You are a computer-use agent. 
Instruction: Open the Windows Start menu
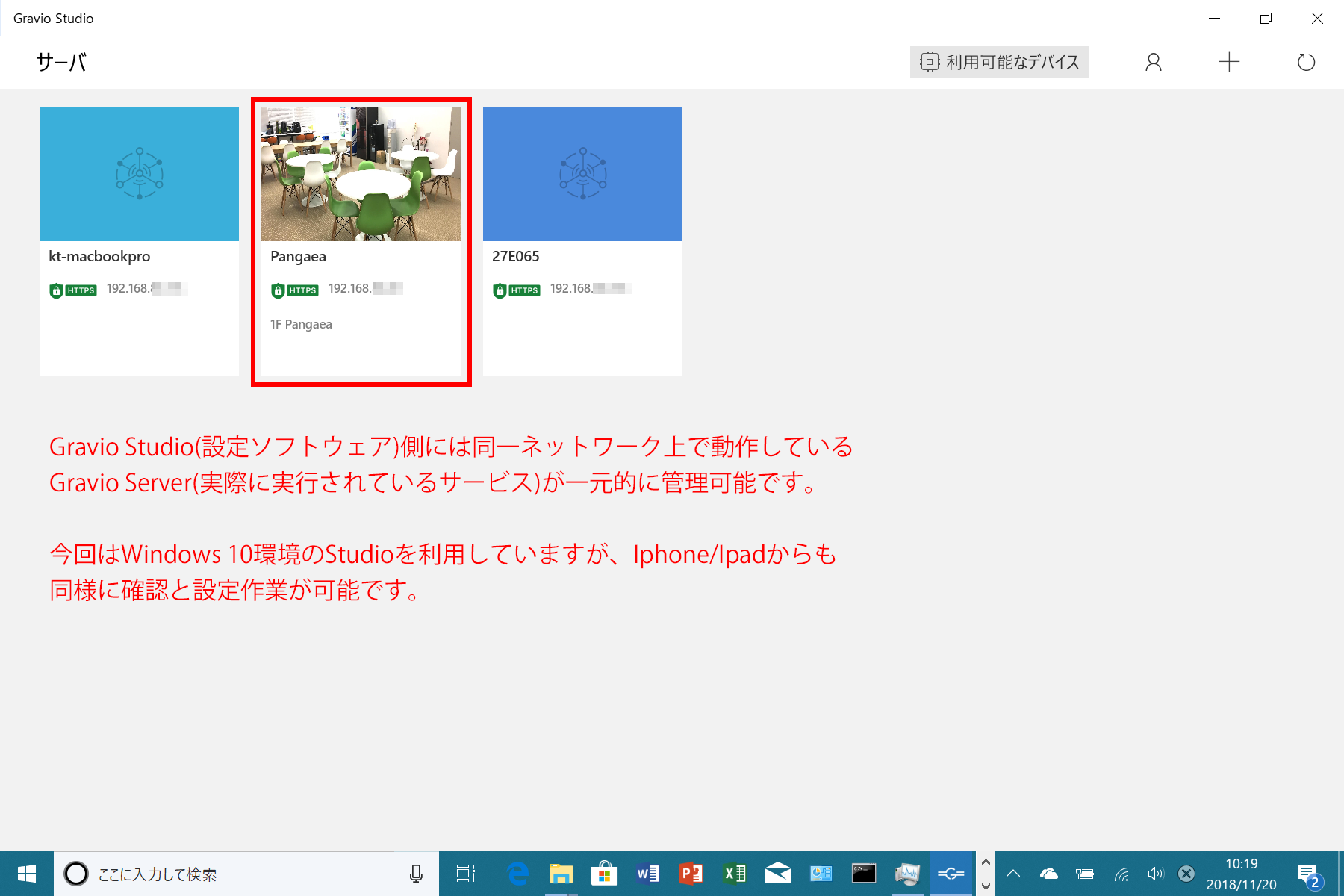point(27,874)
